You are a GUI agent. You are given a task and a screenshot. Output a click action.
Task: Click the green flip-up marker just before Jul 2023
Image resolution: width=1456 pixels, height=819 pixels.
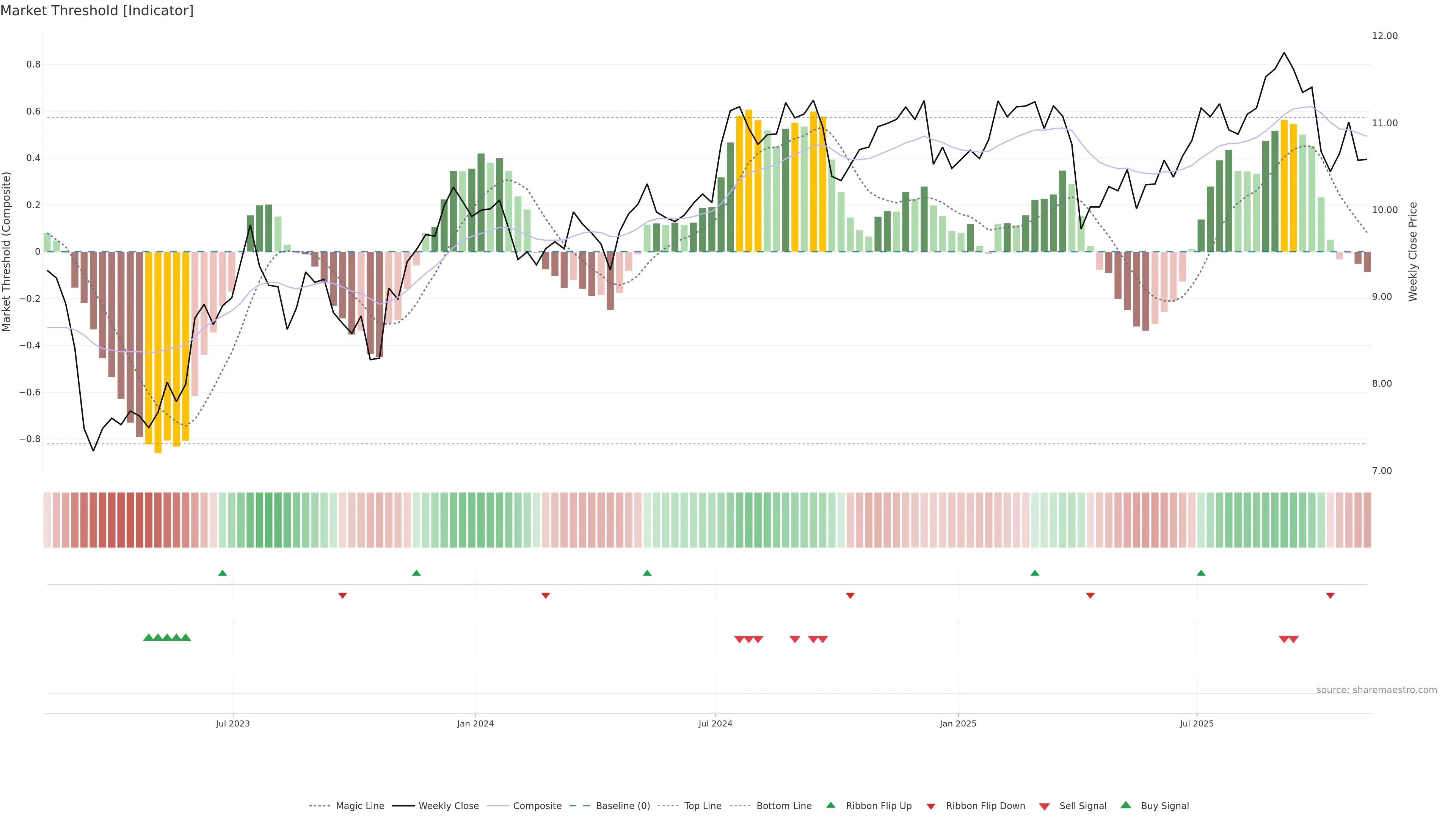point(223,573)
